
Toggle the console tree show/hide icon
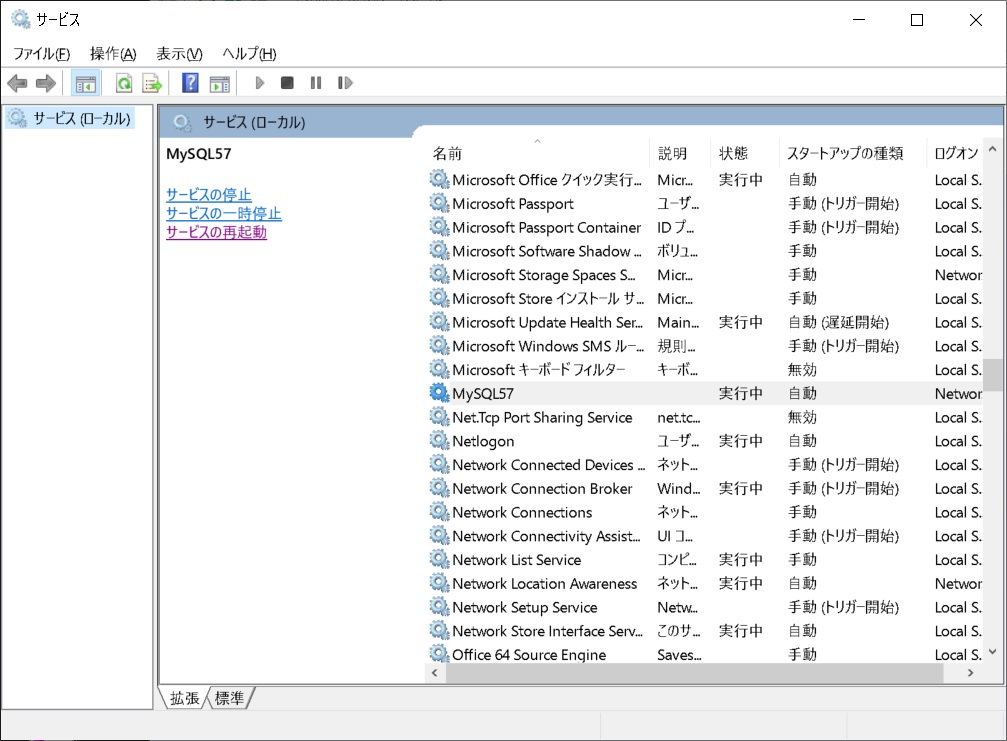(85, 83)
